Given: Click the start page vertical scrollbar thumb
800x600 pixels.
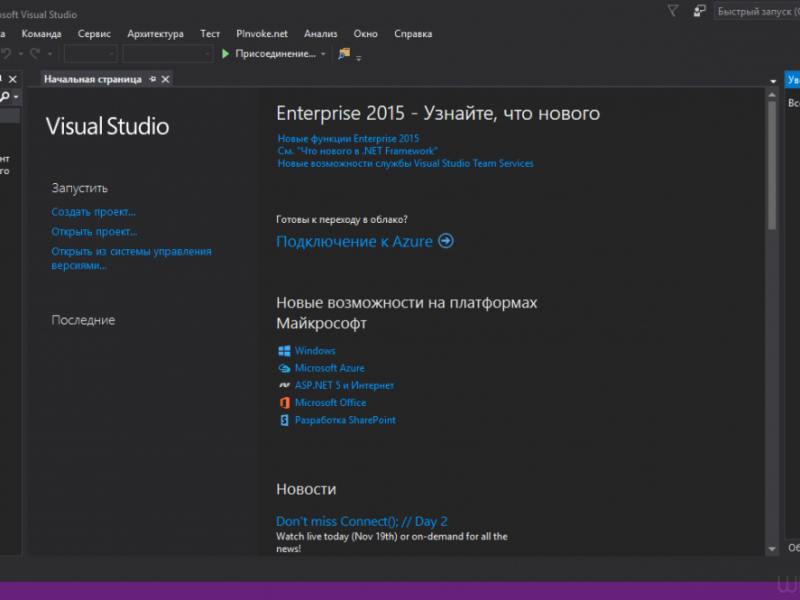Looking at the screenshot, I should pos(772,165).
